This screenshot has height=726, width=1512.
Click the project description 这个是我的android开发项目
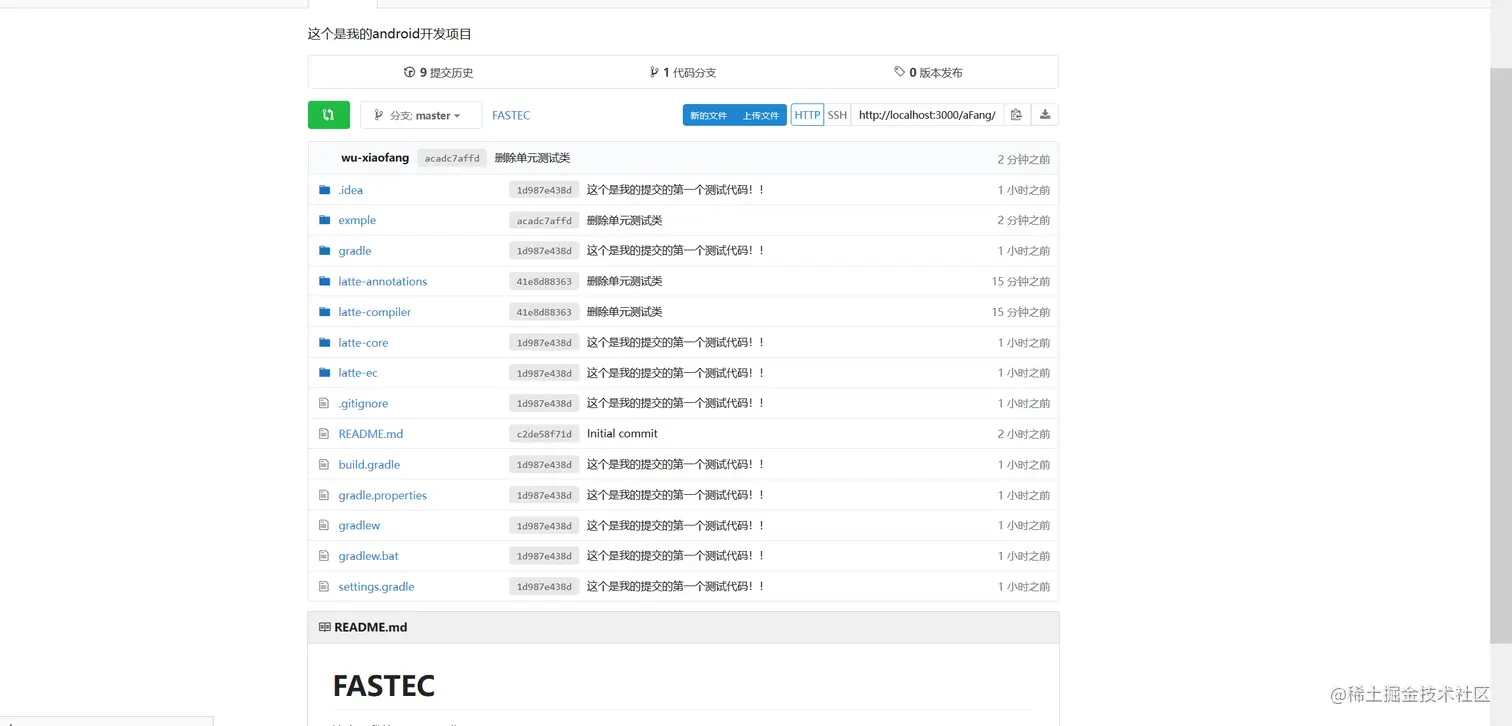click(390, 34)
